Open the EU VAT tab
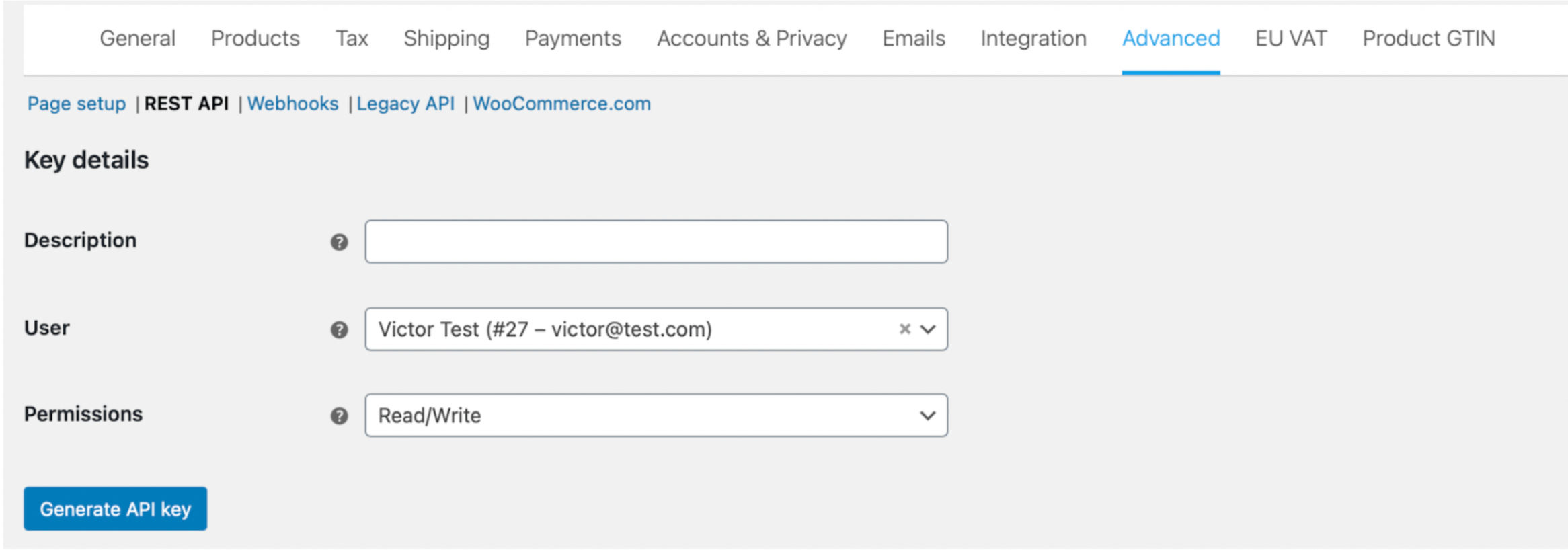The width and height of the screenshot is (1568, 550). pyautogui.click(x=1291, y=38)
